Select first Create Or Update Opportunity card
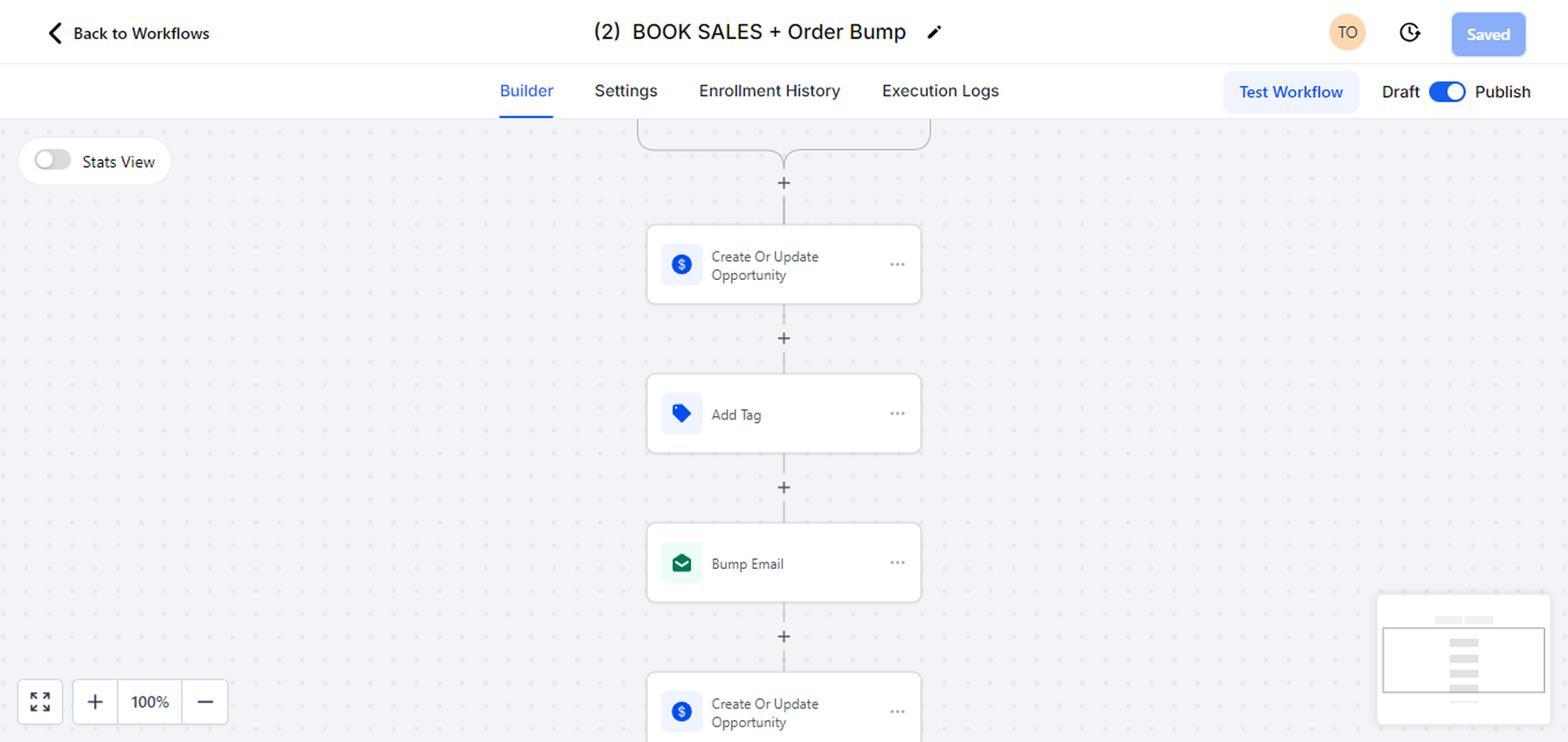Screen dimensions: 1568x742 point(784,264)
